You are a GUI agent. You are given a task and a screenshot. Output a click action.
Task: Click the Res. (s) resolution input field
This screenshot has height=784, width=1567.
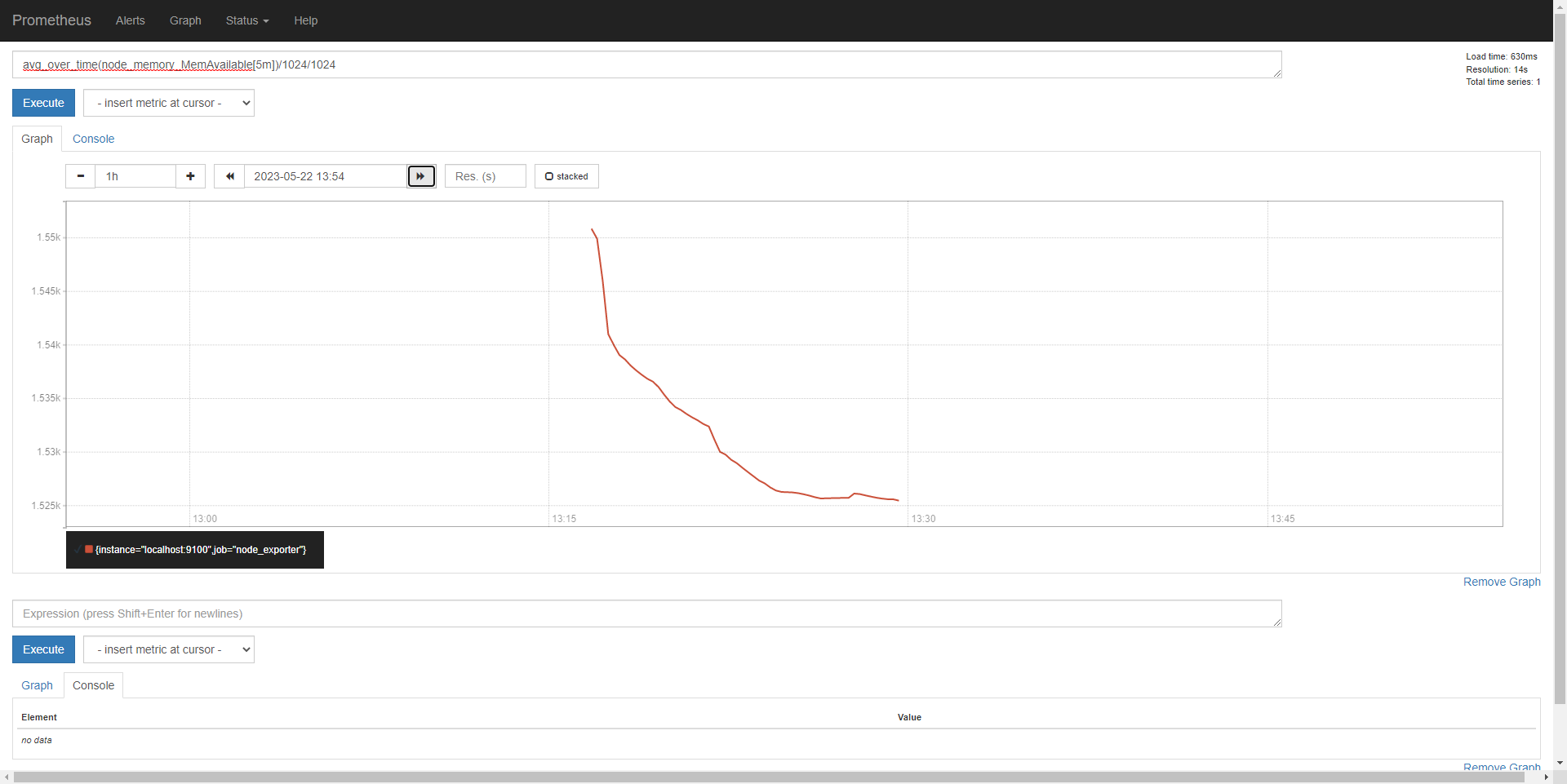click(x=485, y=176)
